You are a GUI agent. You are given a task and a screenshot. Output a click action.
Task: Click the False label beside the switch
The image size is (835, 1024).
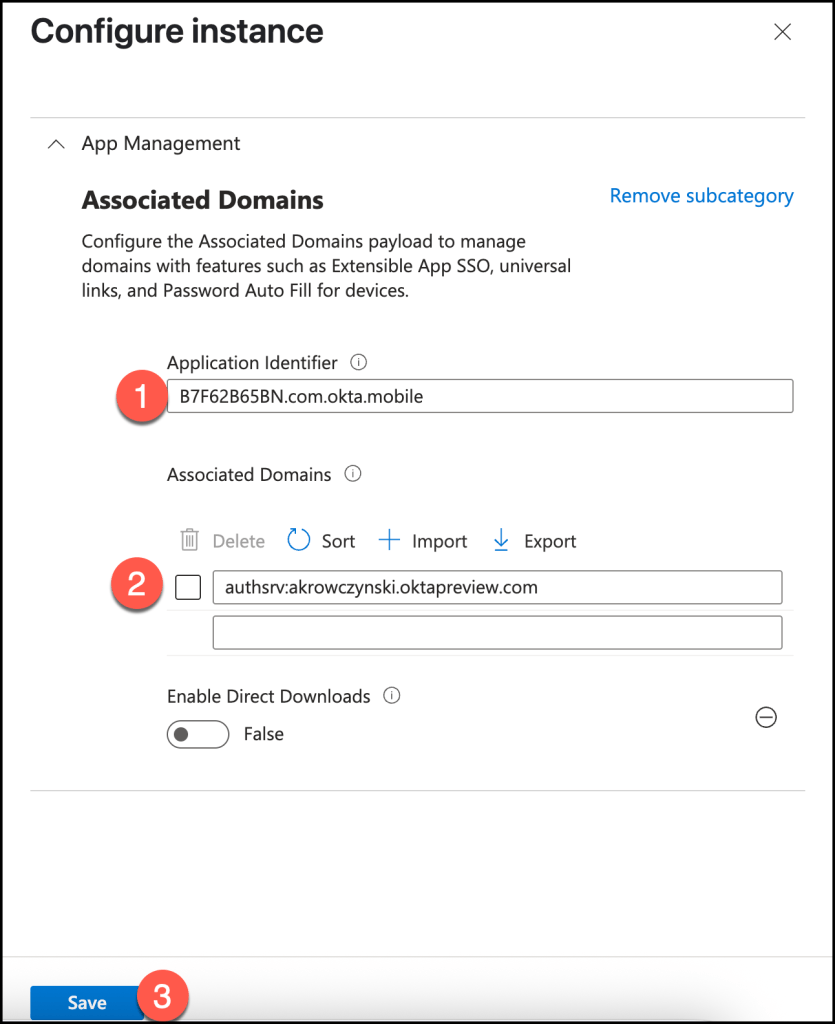click(264, 734)
